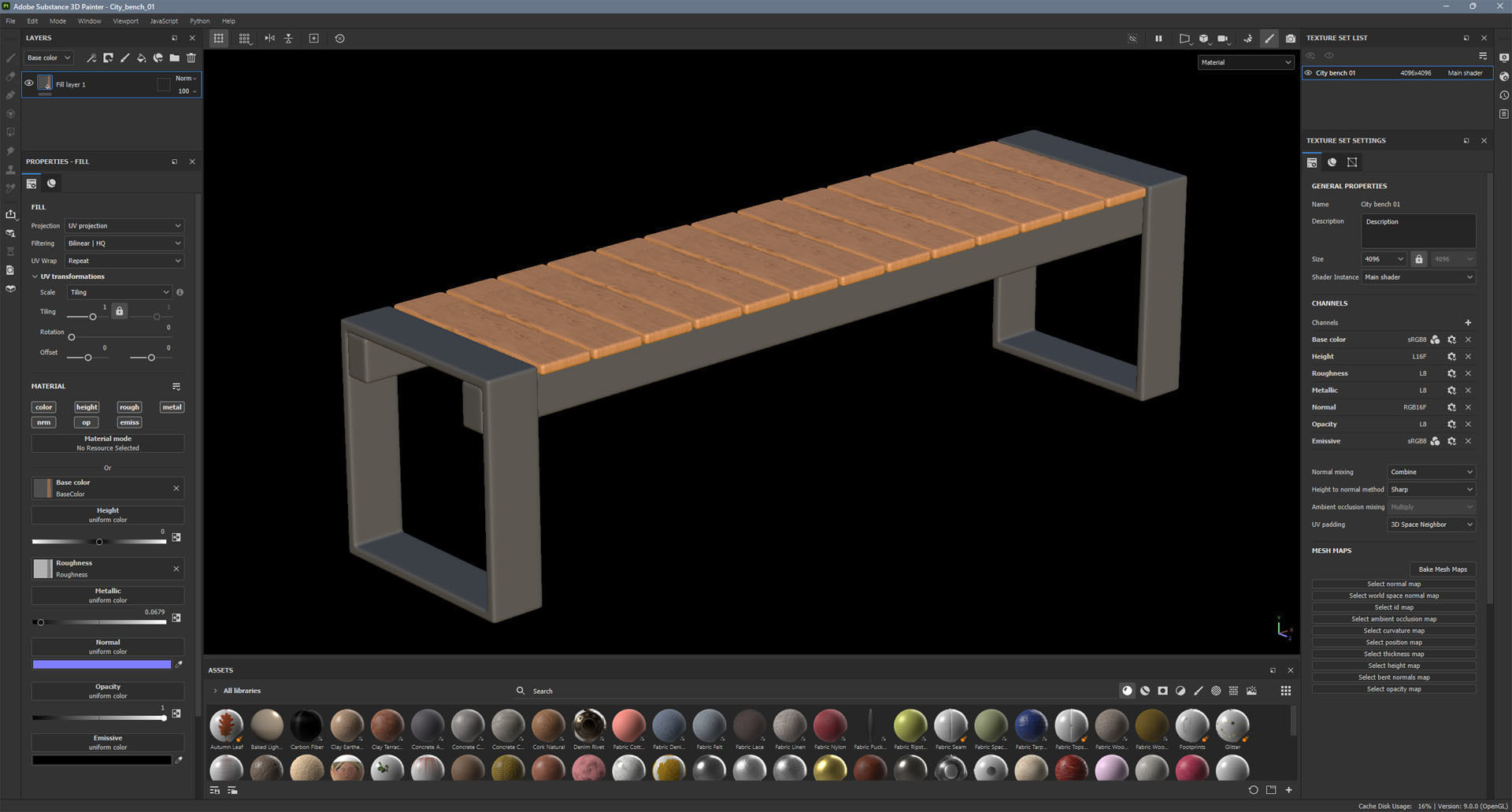The width and height of the screenshot is (1512, 812).
Task: Toggle the color channel button
Action: tap(43, 407)
